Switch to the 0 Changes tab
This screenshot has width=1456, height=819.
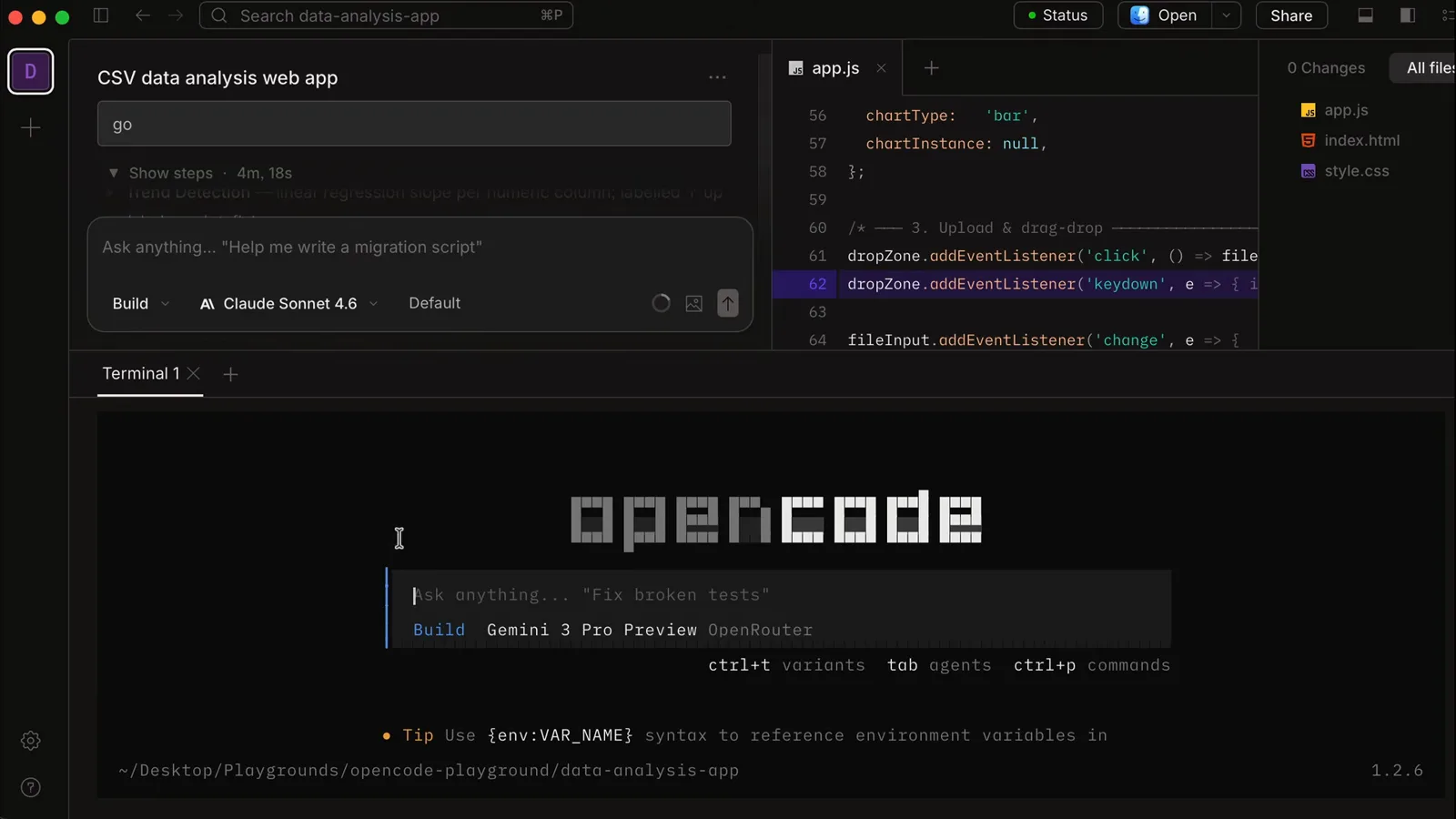click(x=1326, y=68)
